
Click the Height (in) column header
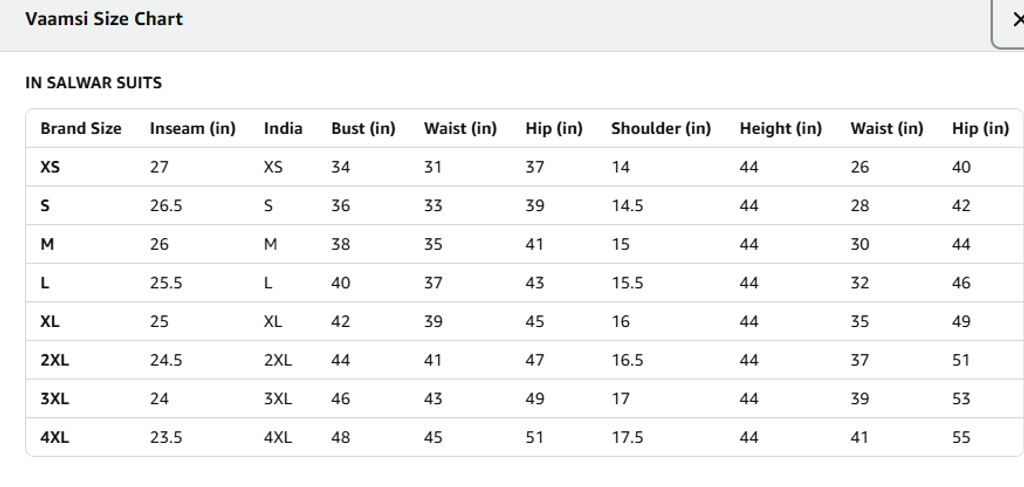(x=781, y=128)
